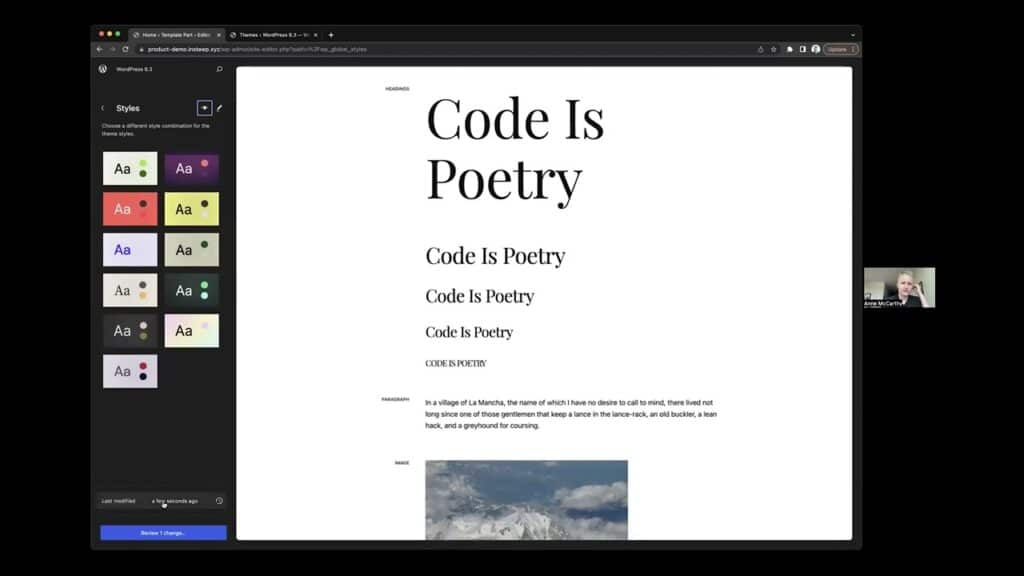Go back from the Styles panel
The image size is (1024, 576).
[103, 108]
